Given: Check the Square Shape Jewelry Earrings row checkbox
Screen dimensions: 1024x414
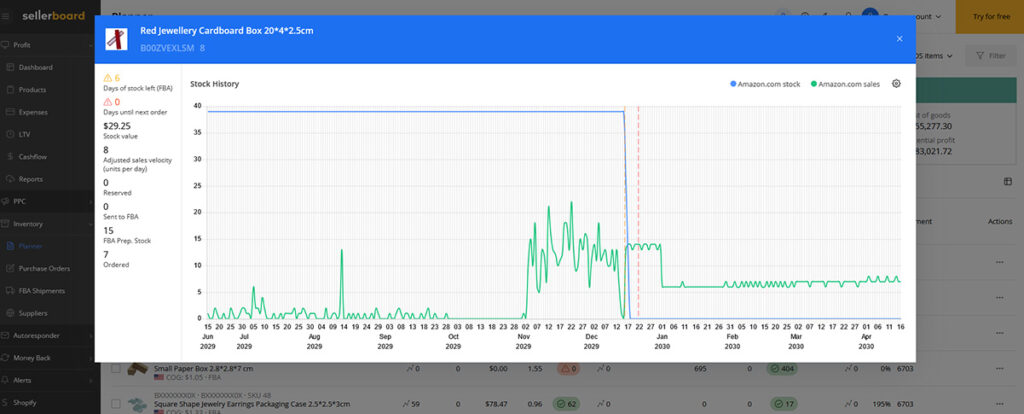Looking at the screenshot, I should (116, 404).
